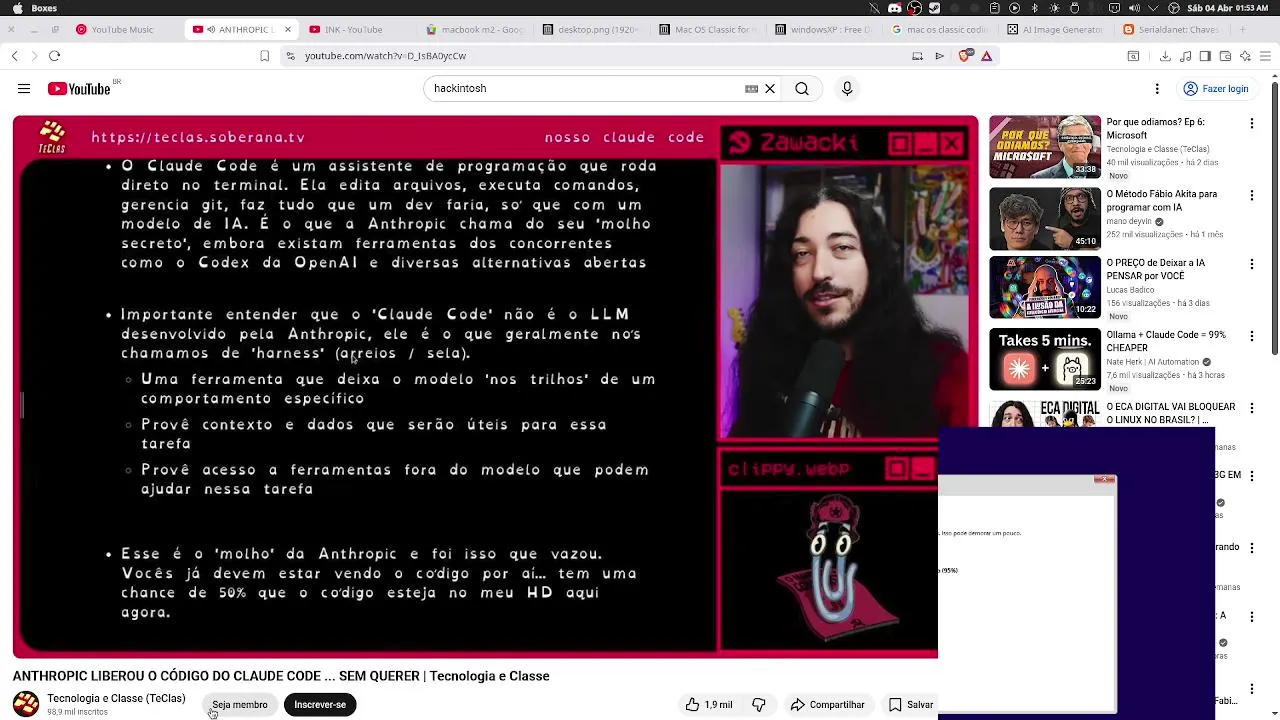The image size is (1280, 720).
Task: Sign in with Fazer login
Action: click(1216, 89)
